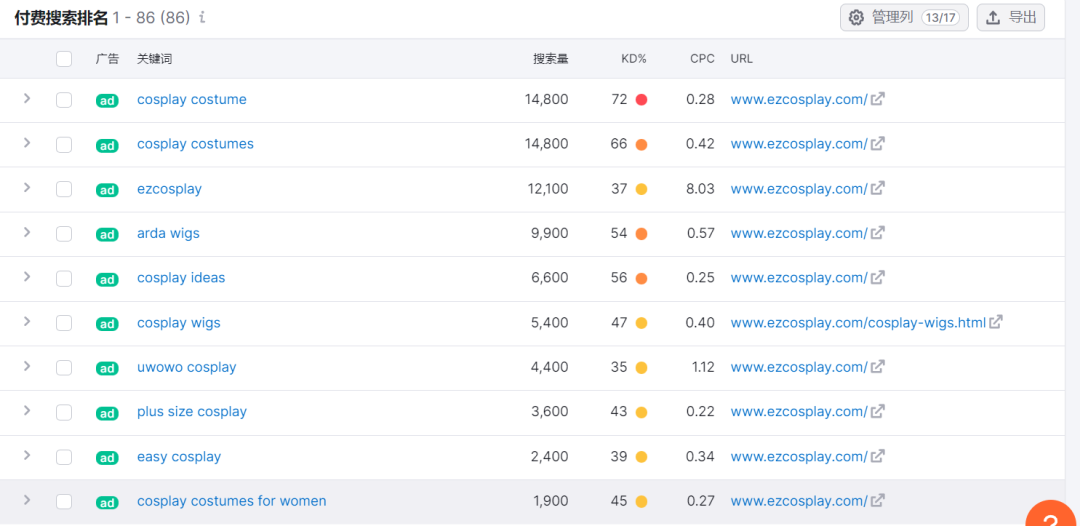Expand the cosplay costume row details
Image resolution: width=1080 pixels, height=526 pixels.
tap(27, 99)
